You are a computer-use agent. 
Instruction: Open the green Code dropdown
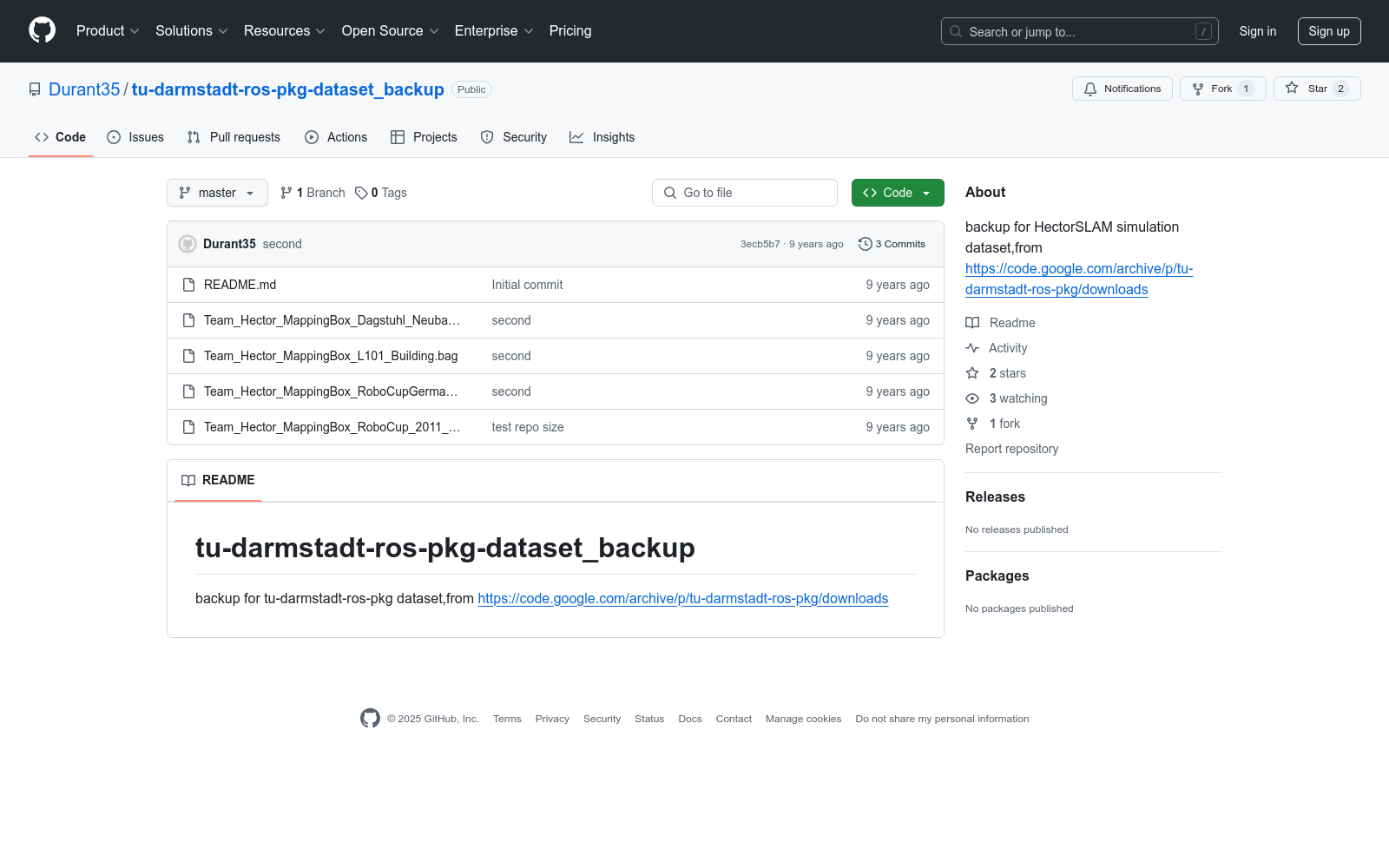click(x=898, y=193)
